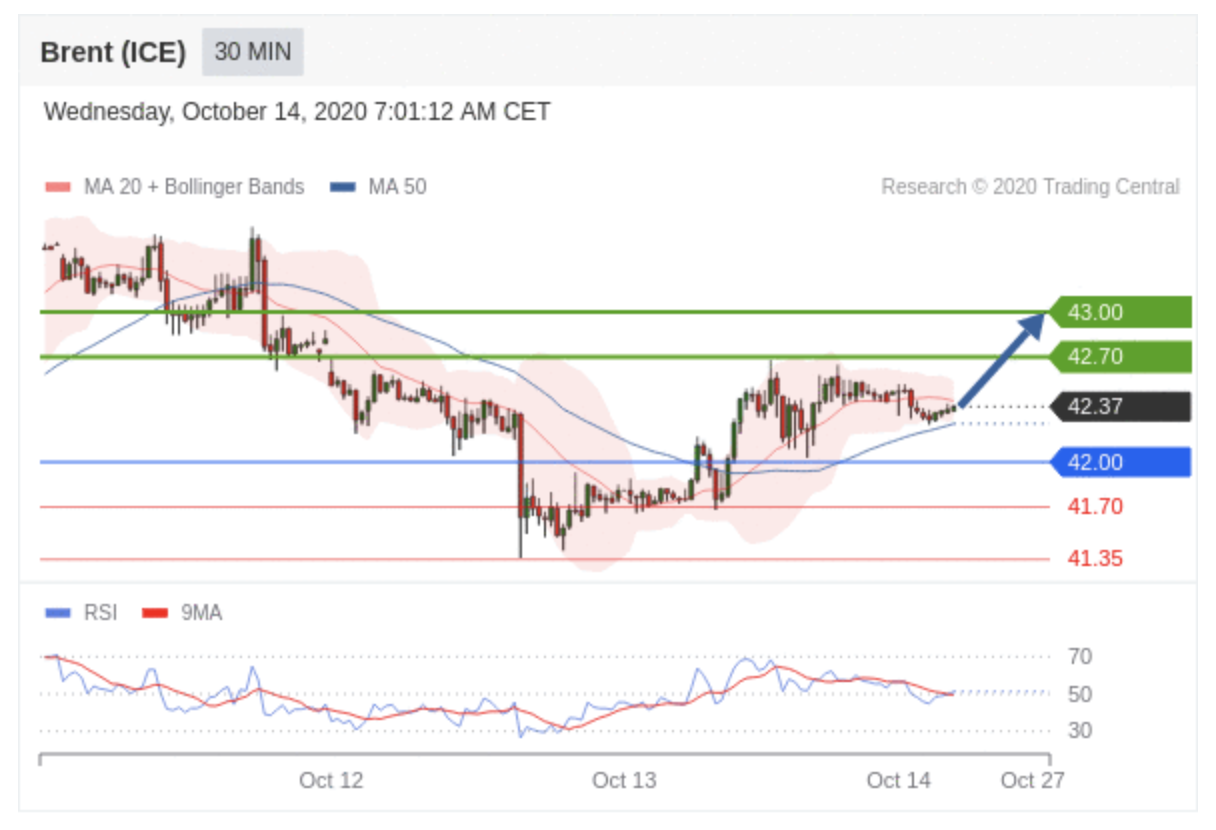Click the RSI 50 level label
Screen dimensions: 1216x830
[1080, 694]
